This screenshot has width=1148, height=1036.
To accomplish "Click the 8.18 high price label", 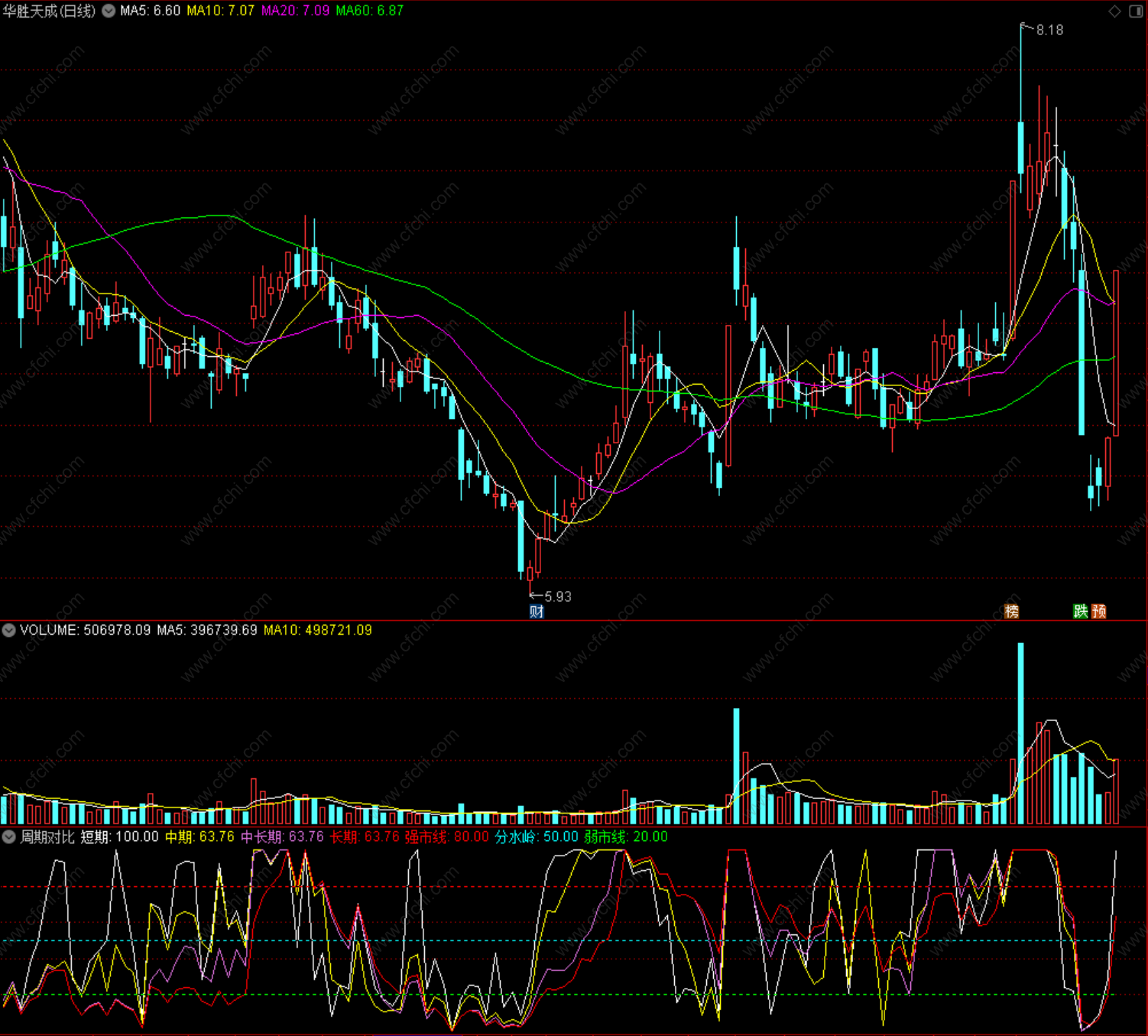I will pos(1049,30).
